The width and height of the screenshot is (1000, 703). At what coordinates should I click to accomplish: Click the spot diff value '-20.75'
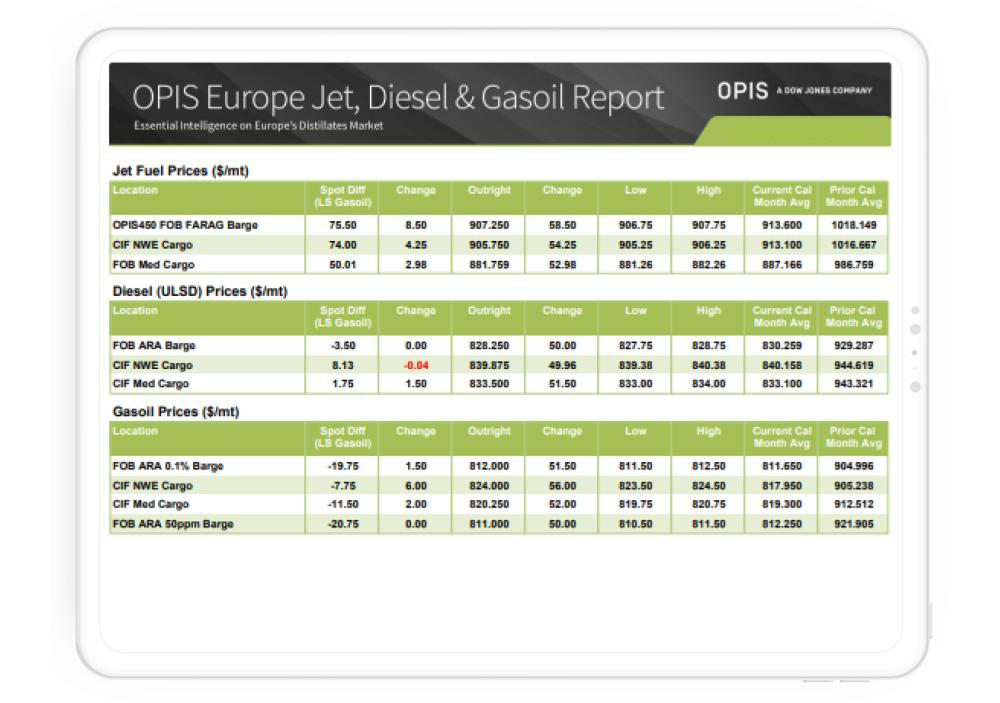pyautogui.click(x=343, y=524)
